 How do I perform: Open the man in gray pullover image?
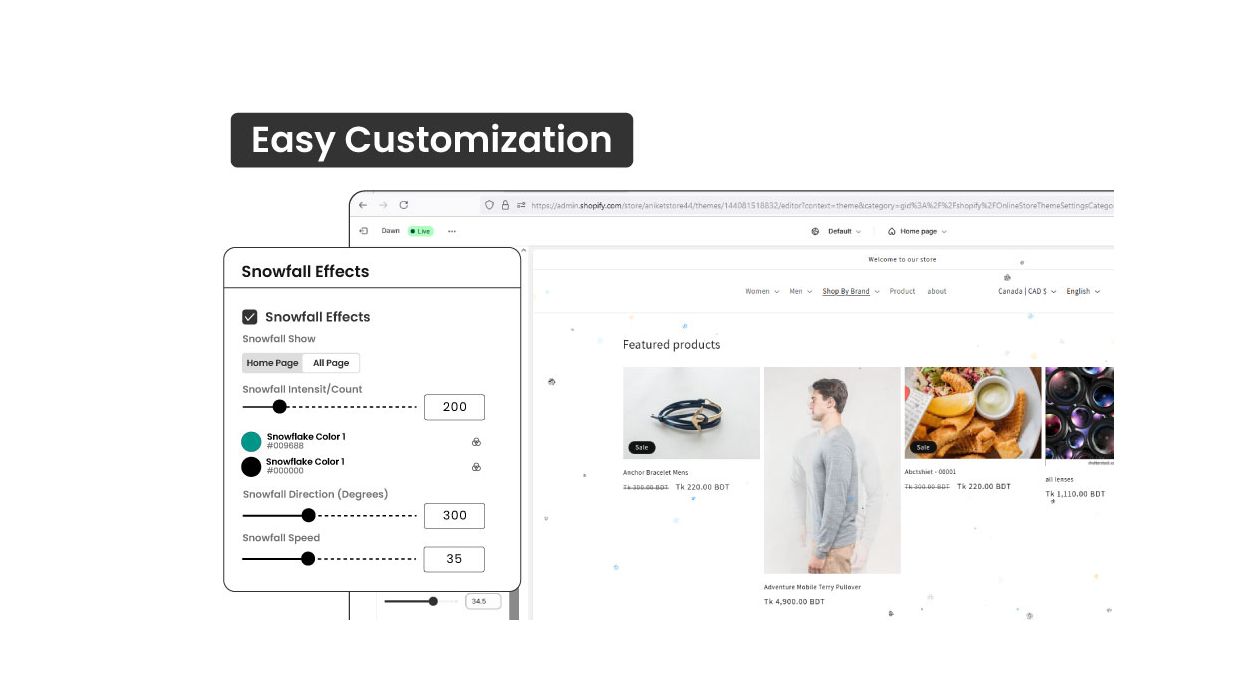click(x=832, y=470)
